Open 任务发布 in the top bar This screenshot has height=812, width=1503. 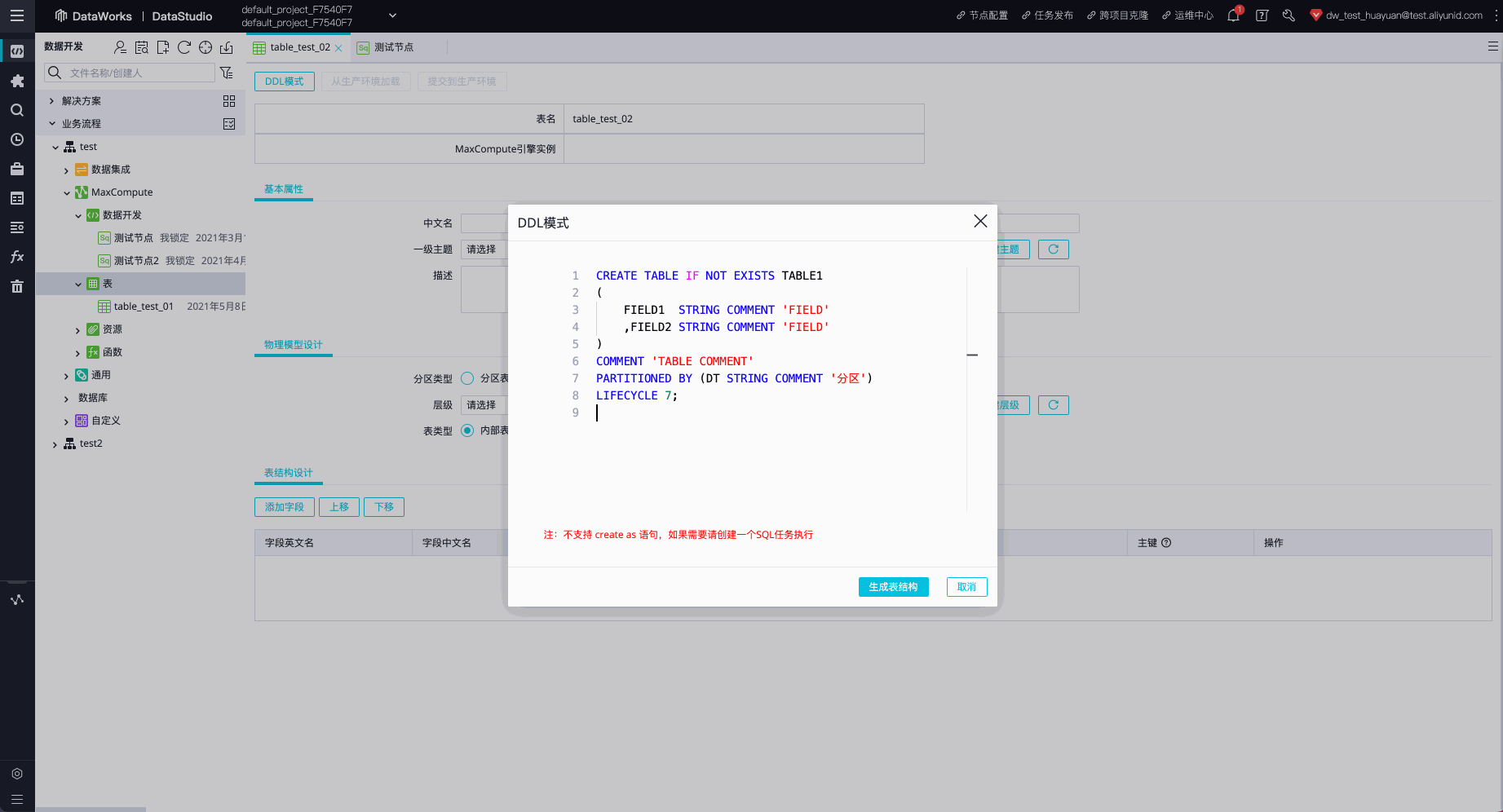pyautogui.click(x=1047, y=15)
